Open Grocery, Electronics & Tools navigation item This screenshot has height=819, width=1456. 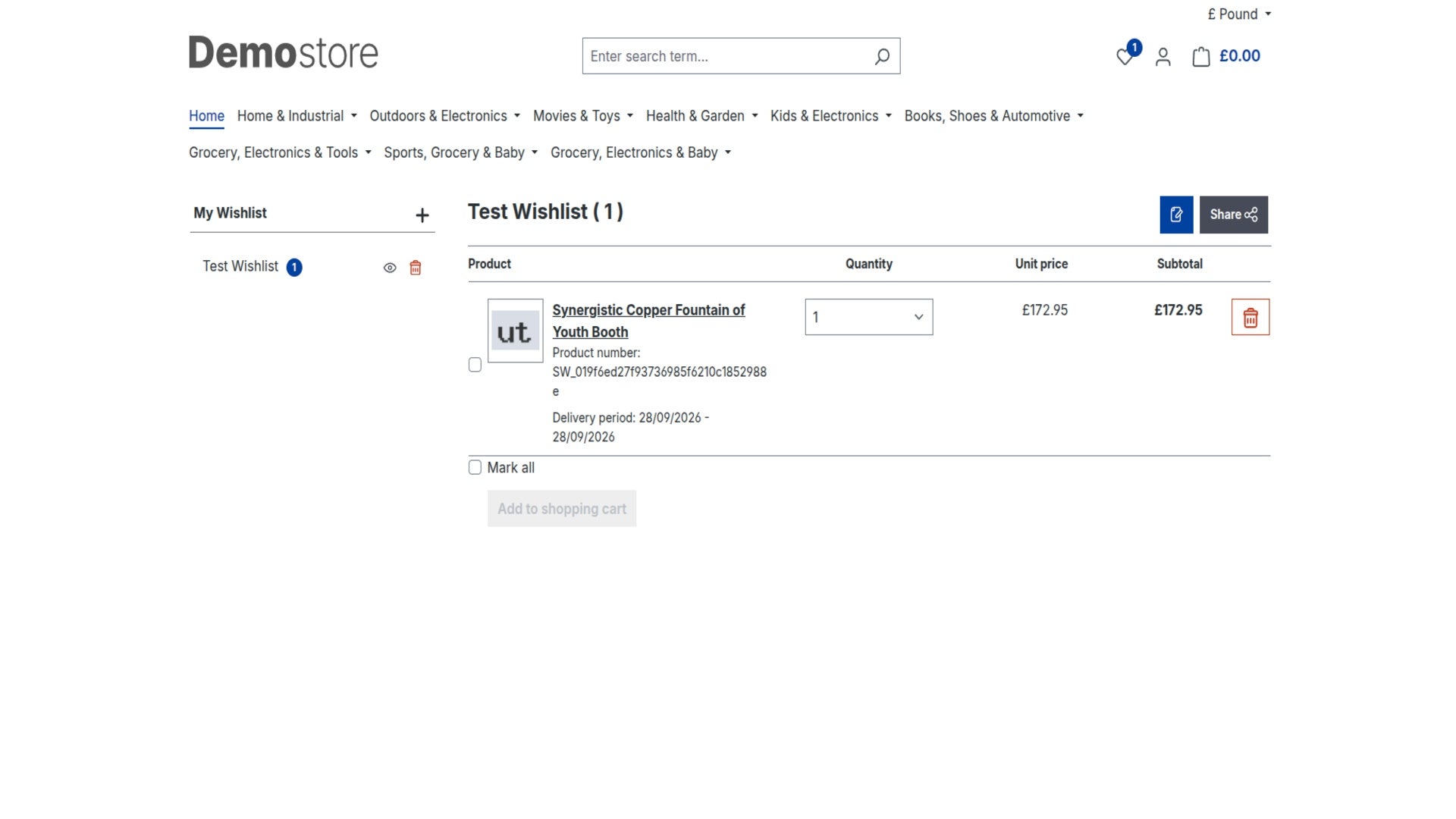coord(280,152)
